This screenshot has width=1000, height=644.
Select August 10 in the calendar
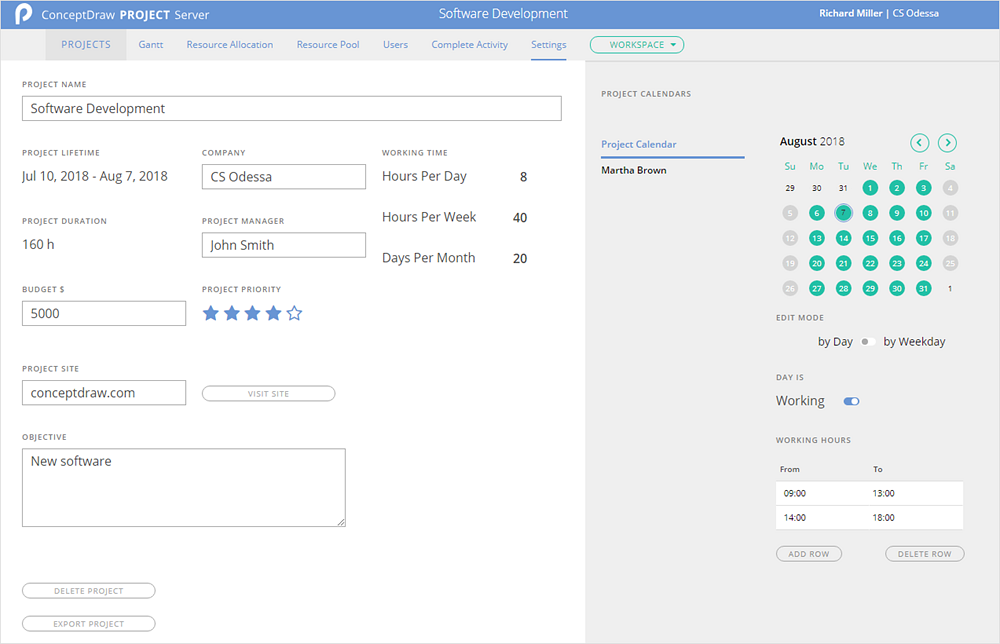coord(923,213)
